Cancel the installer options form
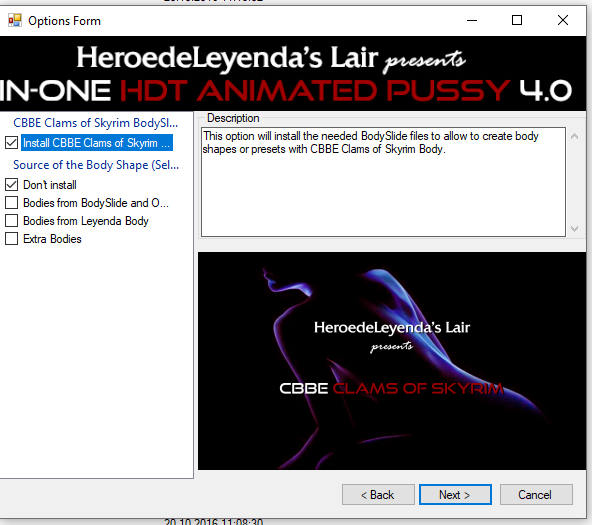This screenshot has height=525, width=592. (x=536, y=494)
